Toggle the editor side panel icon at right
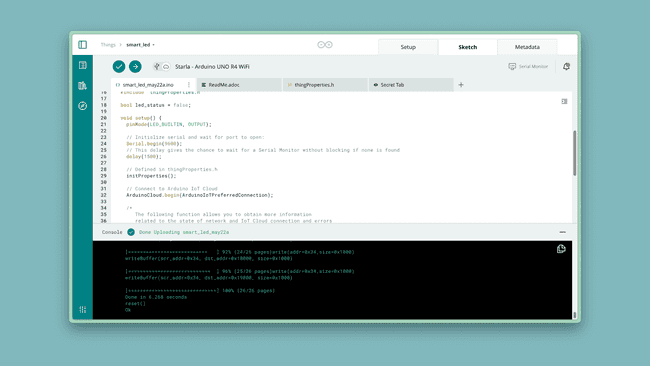 pyautogui.click(x=564, y=101)
